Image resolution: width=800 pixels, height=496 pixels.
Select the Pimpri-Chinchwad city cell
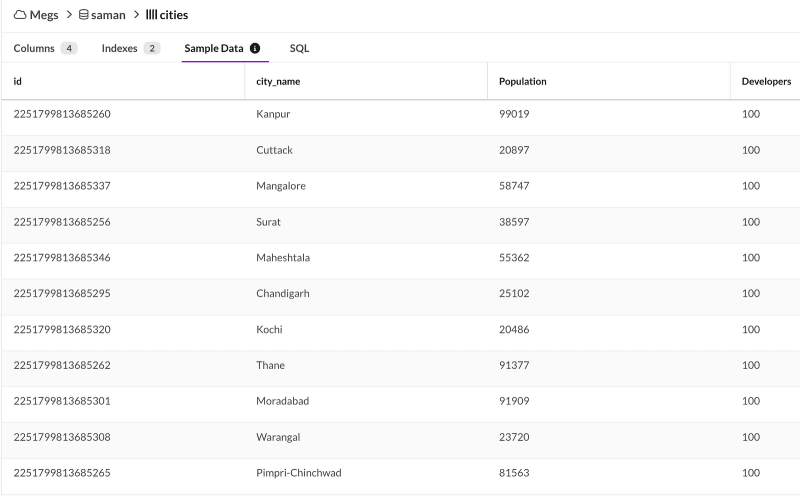[x=298, y=473]
